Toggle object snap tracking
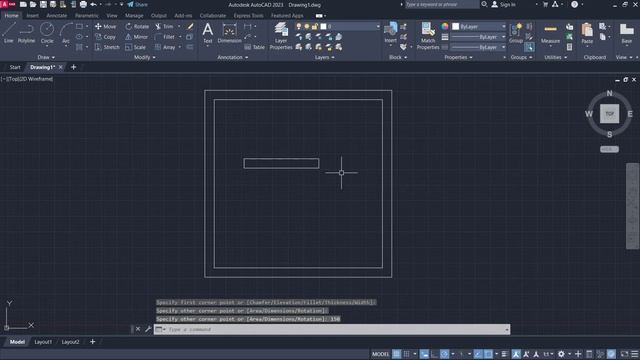The image size is (640, 360). pos(478,354)
